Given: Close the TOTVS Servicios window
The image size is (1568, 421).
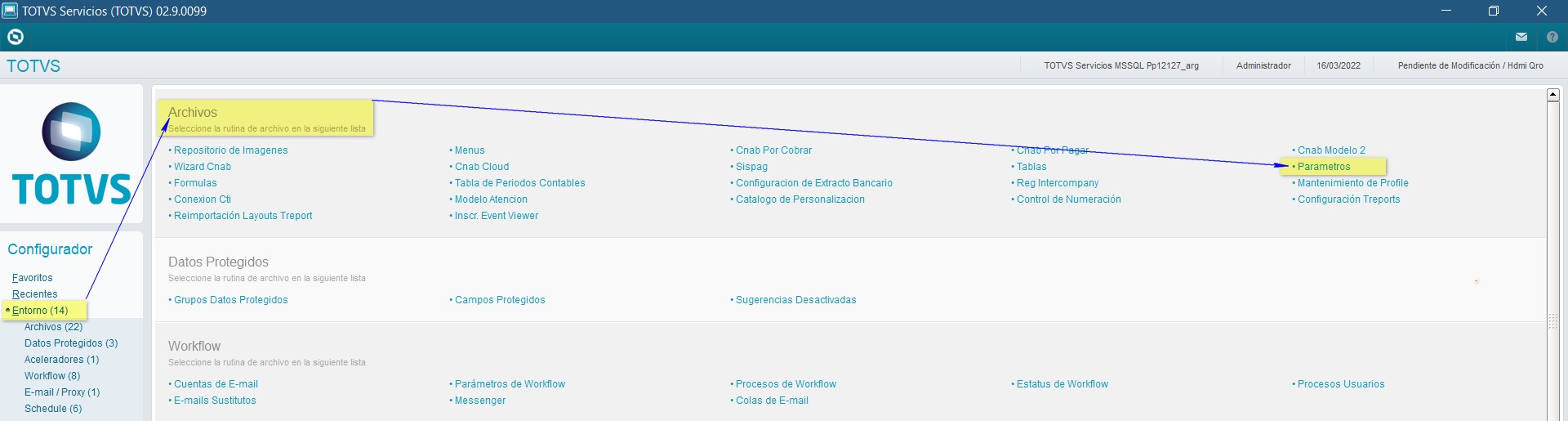Looking at the screenshot, I should (1542, 11).
